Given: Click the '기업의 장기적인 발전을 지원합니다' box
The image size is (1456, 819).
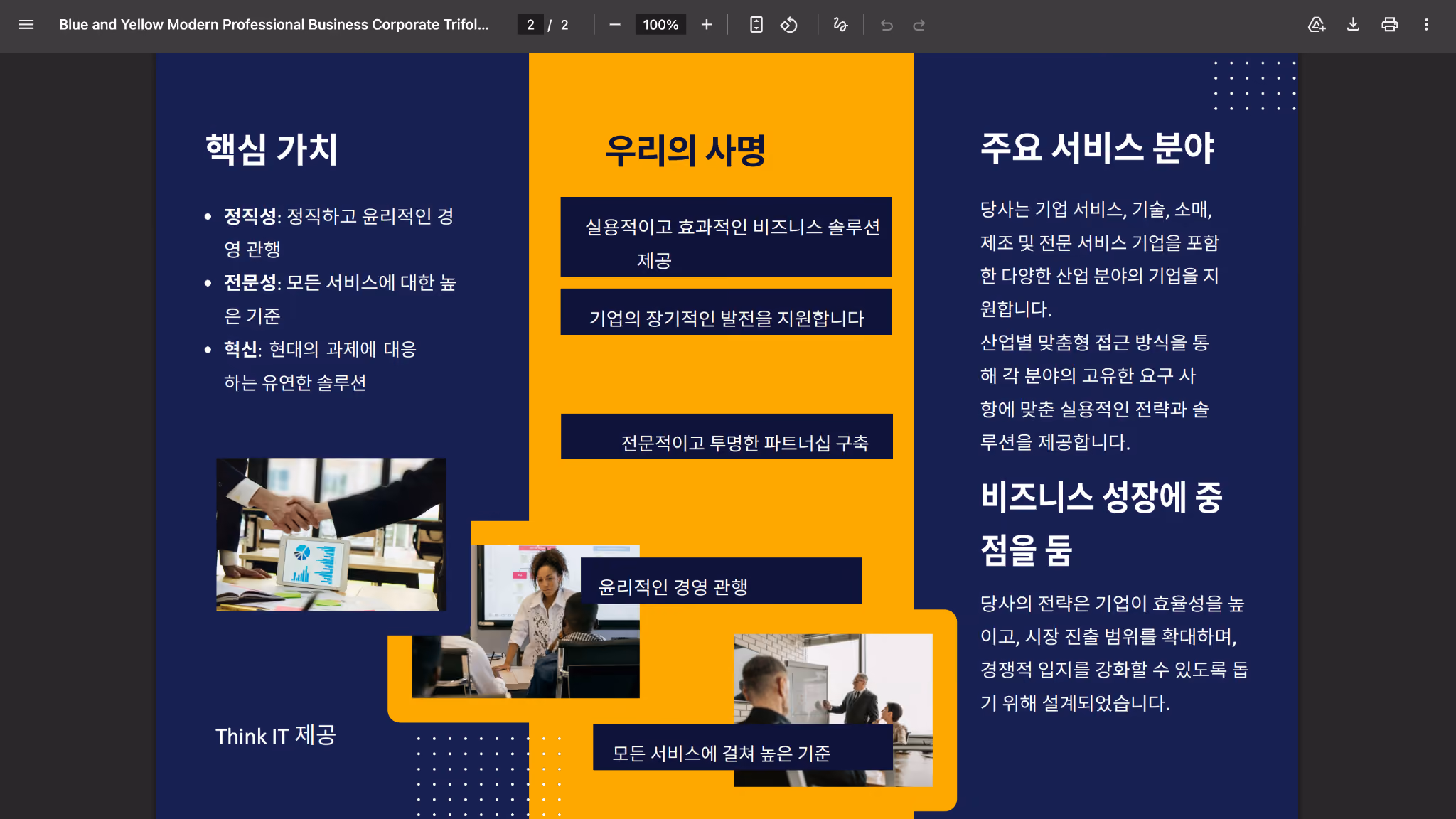Looking at the screenshot, I should click(x=727, y=311).
